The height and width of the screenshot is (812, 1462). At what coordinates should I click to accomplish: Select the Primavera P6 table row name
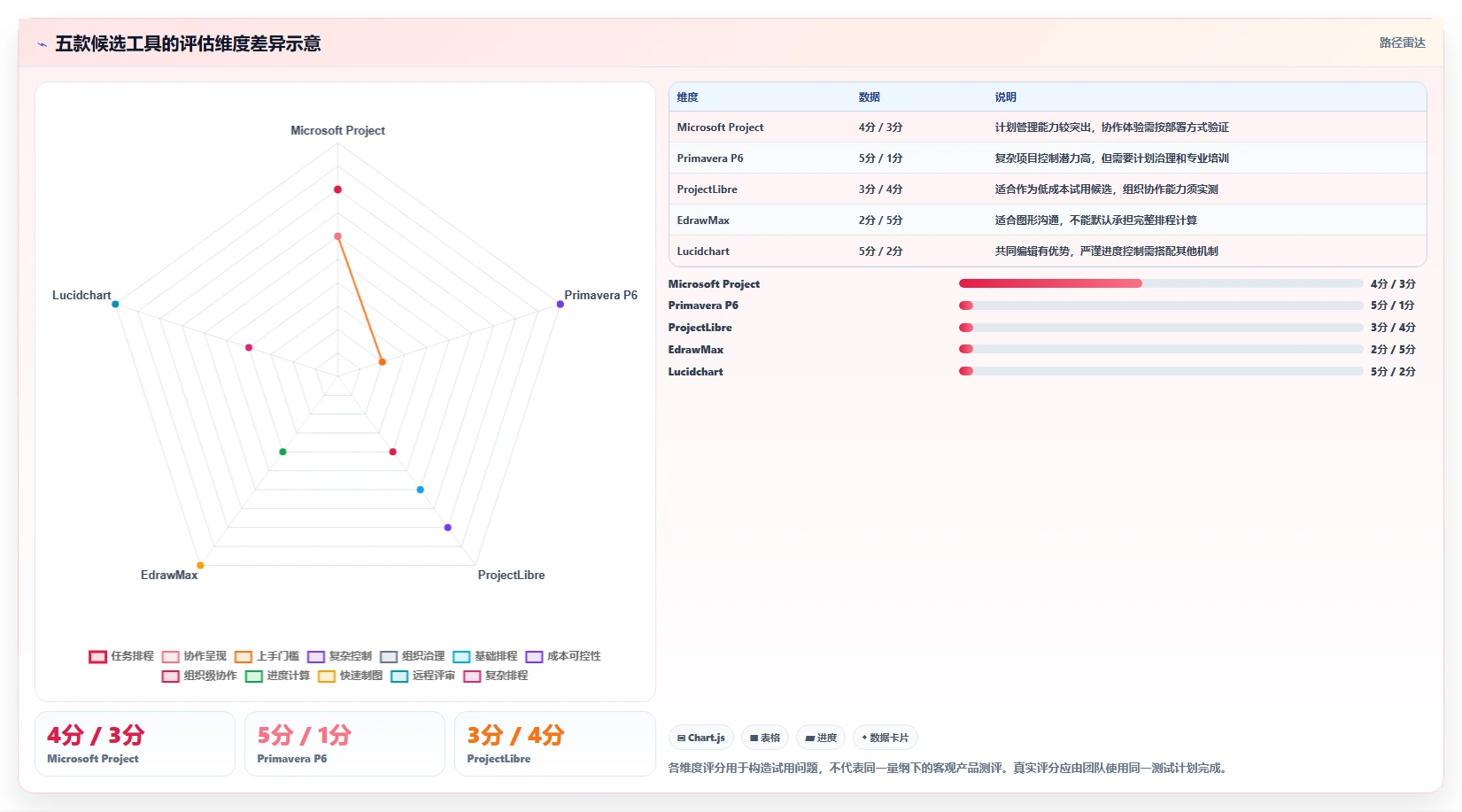tap(710, 159)
